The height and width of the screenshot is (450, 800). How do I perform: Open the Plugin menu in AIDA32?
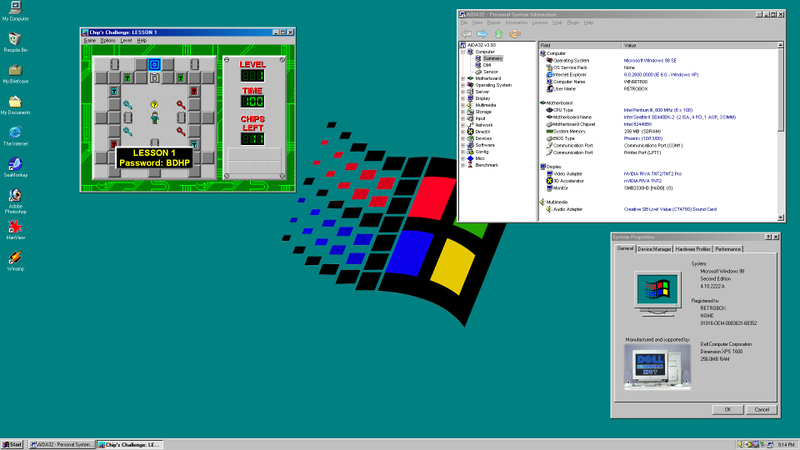pyautogui.click(x=573, y=22)
